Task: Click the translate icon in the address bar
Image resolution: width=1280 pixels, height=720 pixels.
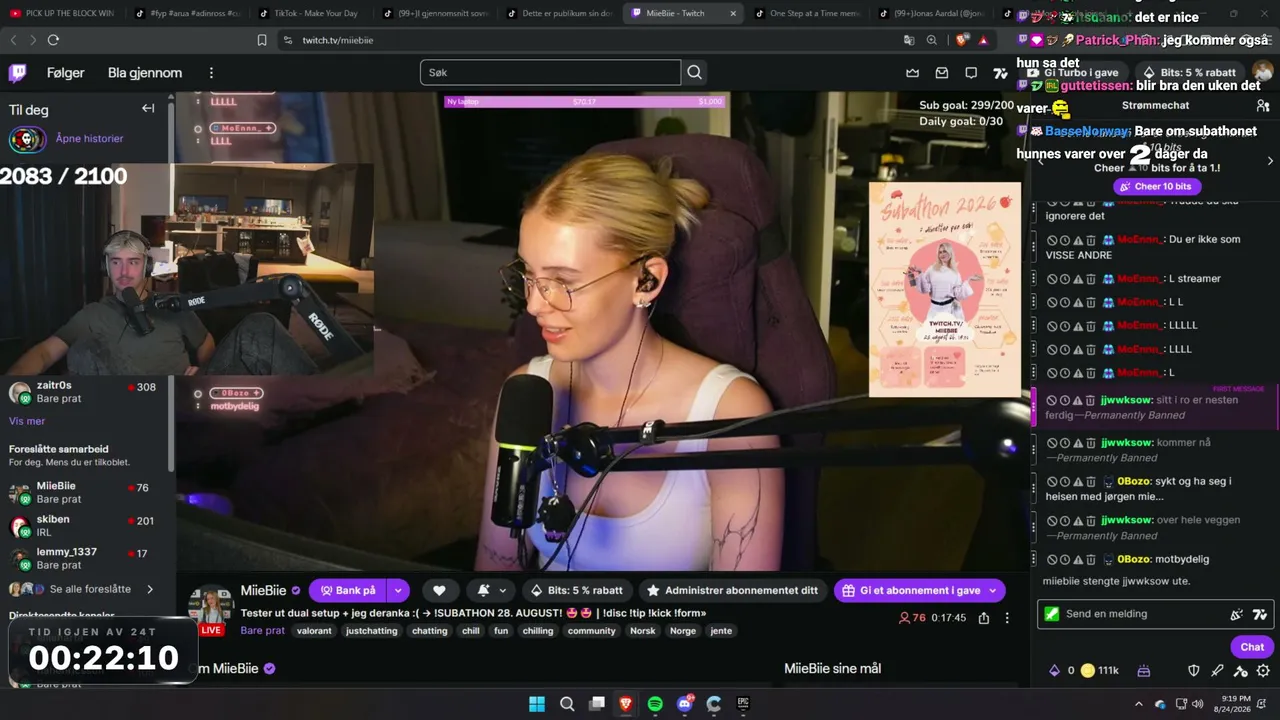Action: pyautogui.click(x=909, y=40)
